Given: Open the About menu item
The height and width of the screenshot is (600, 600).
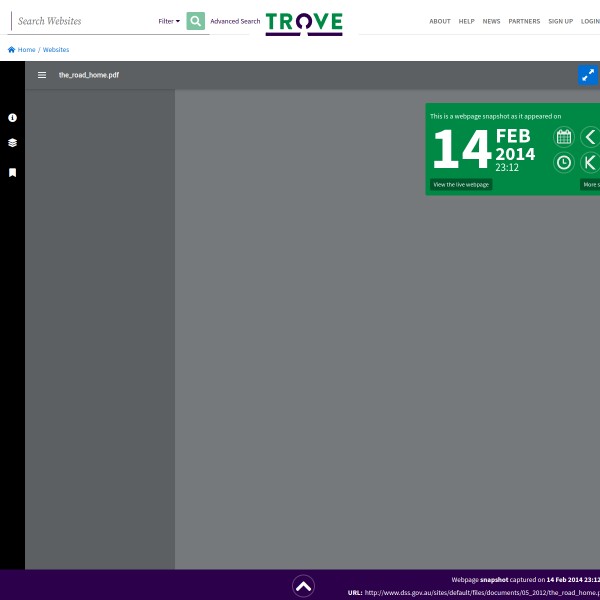Looking at the screenshot, I should click(x=440, y=21).
